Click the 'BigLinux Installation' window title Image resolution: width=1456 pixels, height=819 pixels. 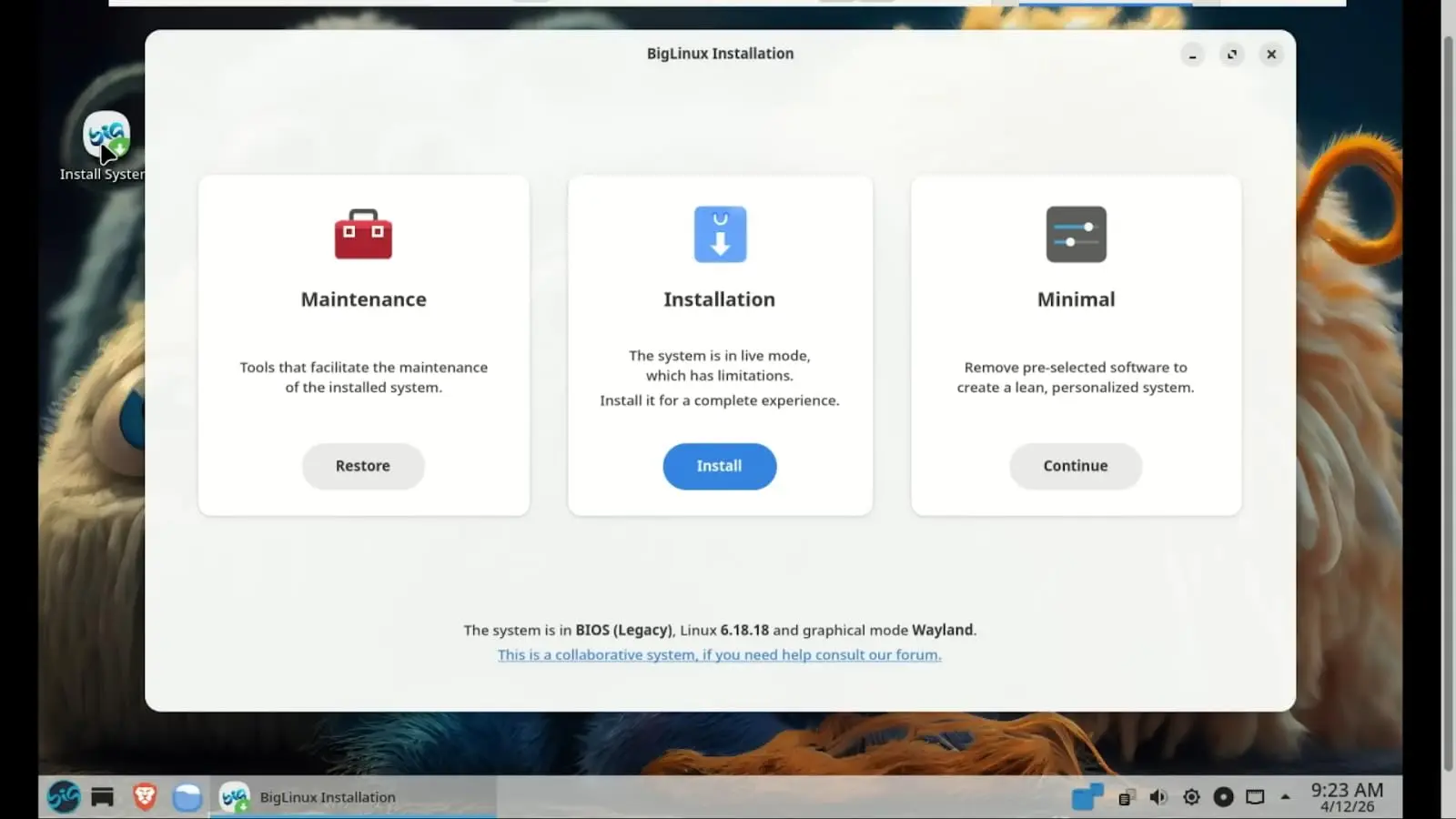(x=720, y=54)
